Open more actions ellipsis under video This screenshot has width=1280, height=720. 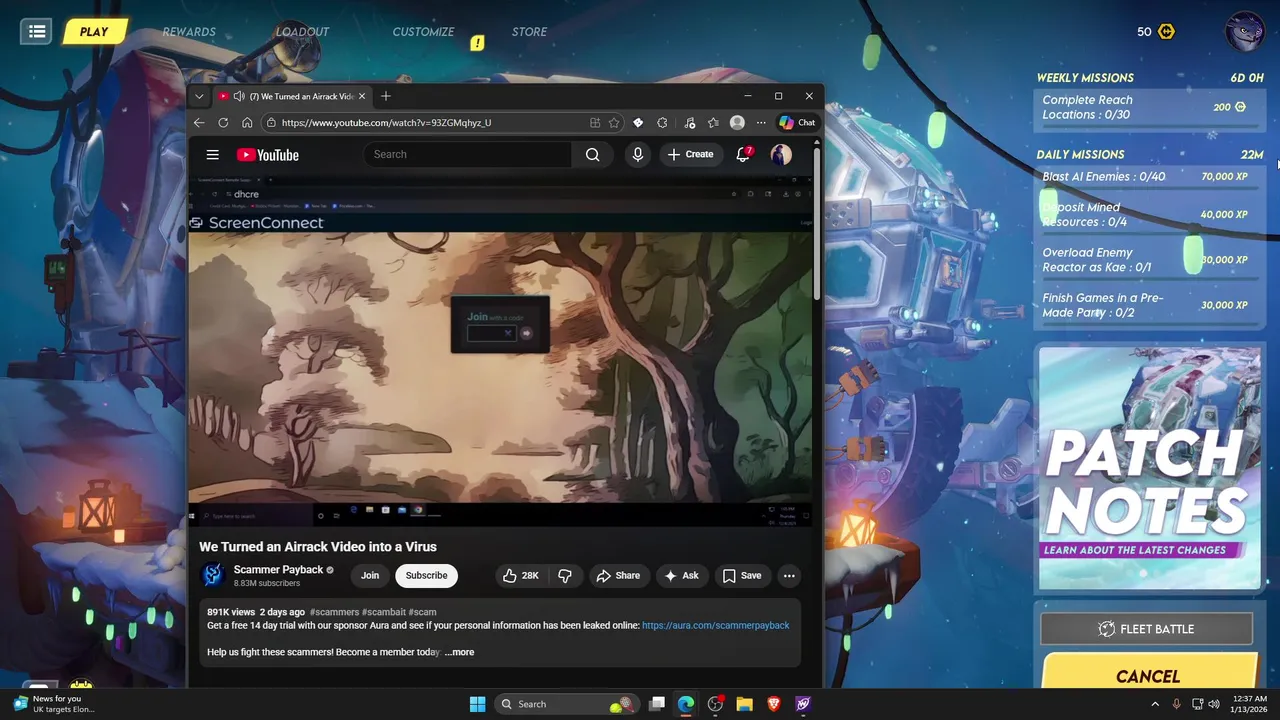coord(789,575)
